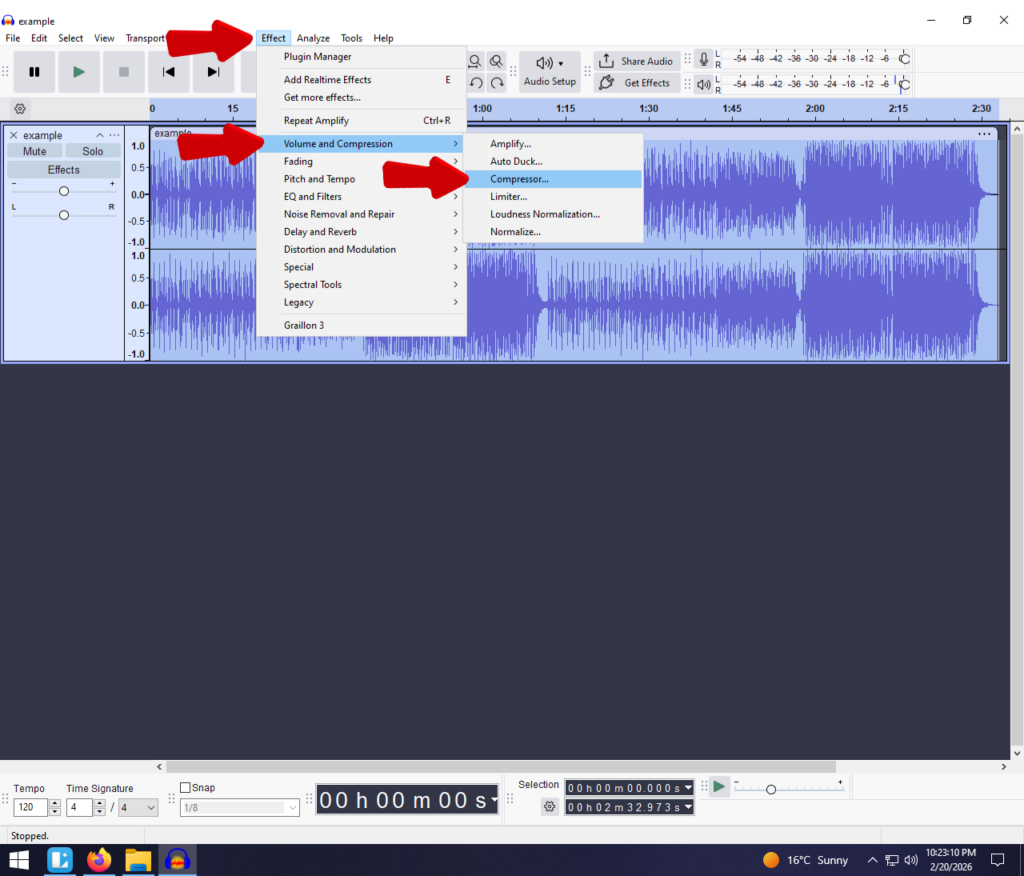Open time signature denominator dropdown
Image resolution: width=1024 pixels, height=876 pixels.
(x=139, y=807)
